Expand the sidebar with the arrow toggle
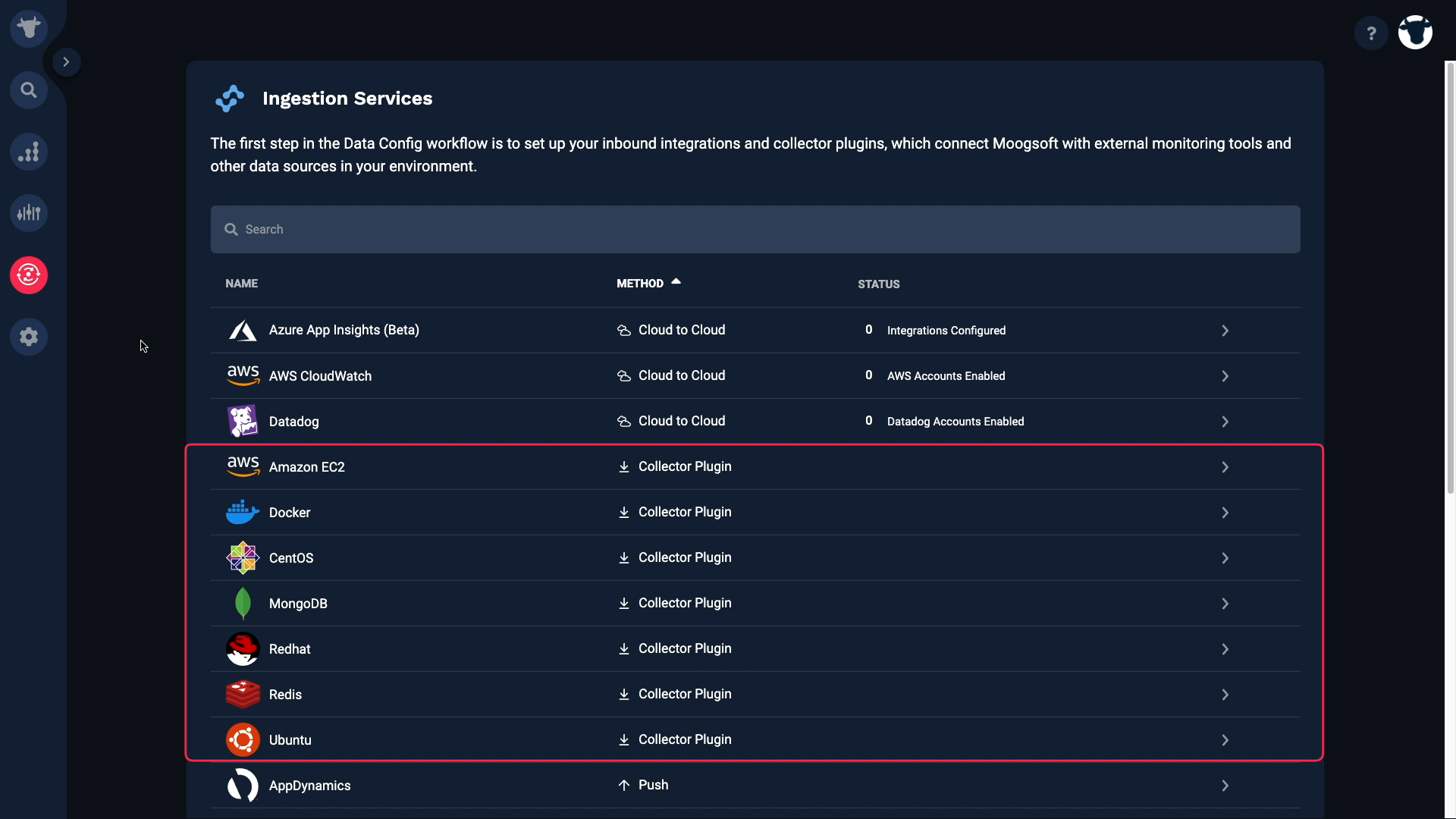The width and height of the screenshot is (1456, 819). (x=66, y=62)
